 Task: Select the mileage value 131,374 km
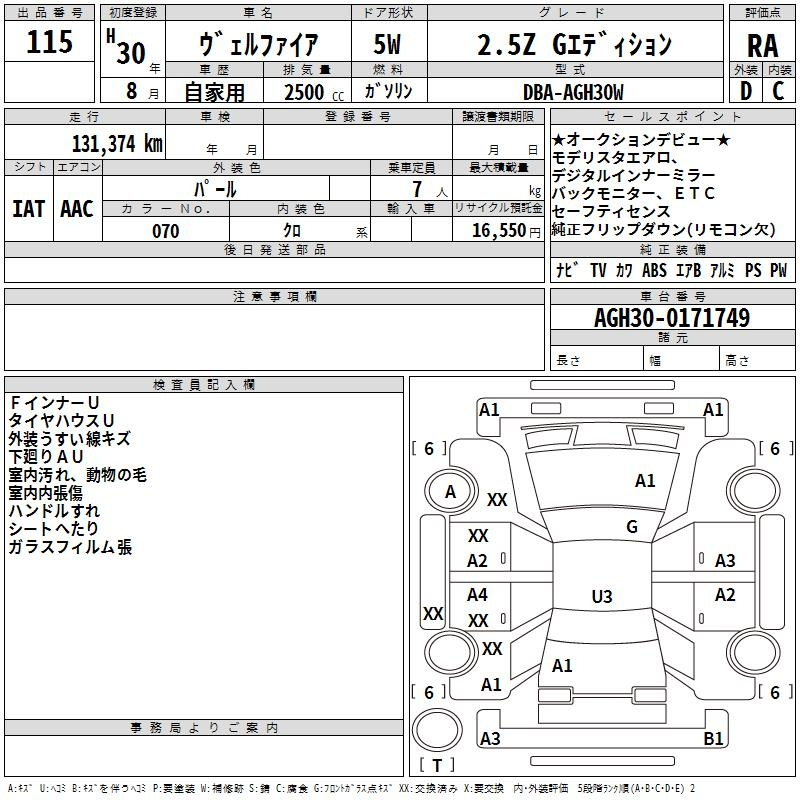coord(117,143)
